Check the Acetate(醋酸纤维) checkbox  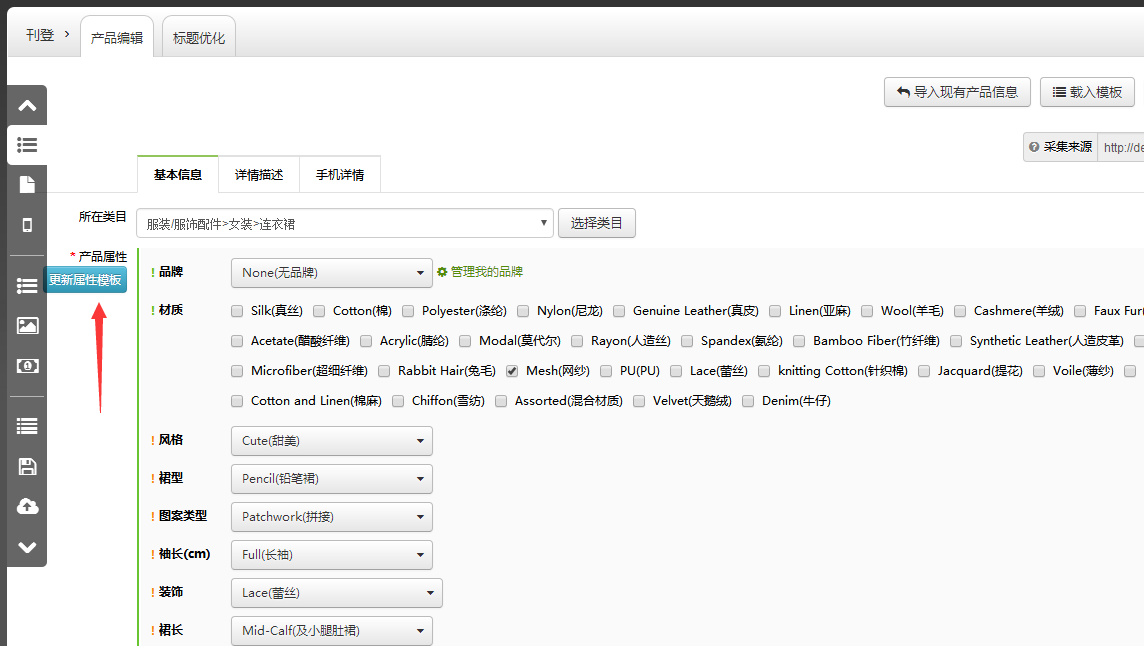[237, 341]
